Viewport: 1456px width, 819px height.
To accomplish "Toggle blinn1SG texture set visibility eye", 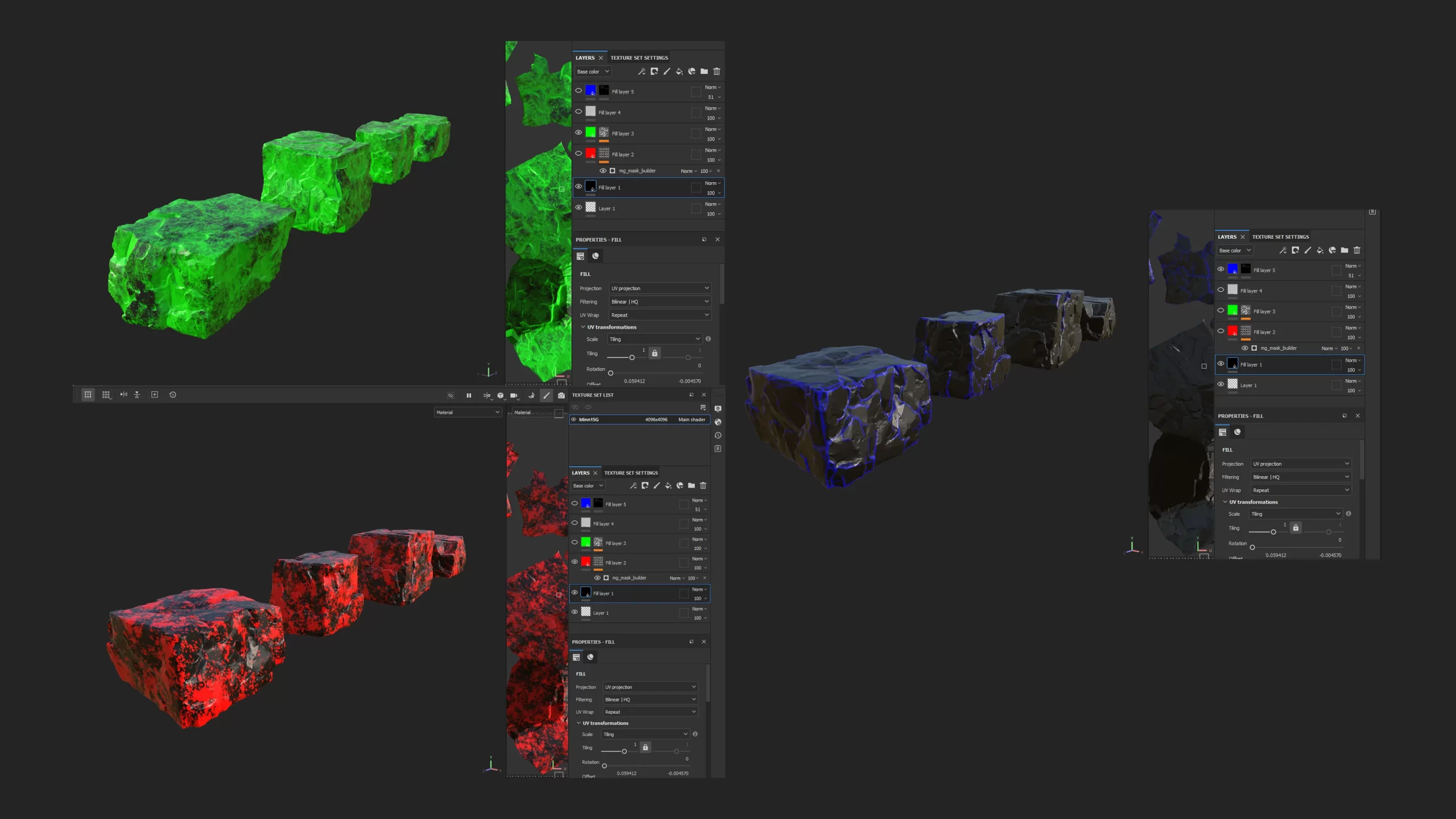I will tap(574, 420).
